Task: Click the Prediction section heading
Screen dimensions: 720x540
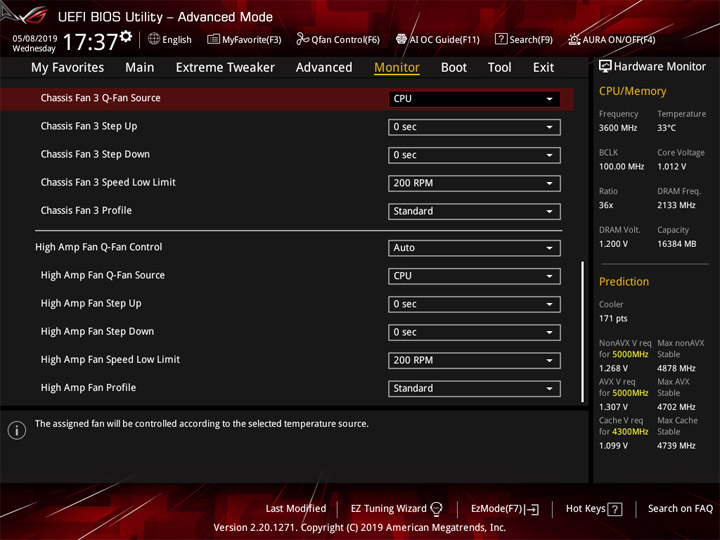Action: point(624,282)
